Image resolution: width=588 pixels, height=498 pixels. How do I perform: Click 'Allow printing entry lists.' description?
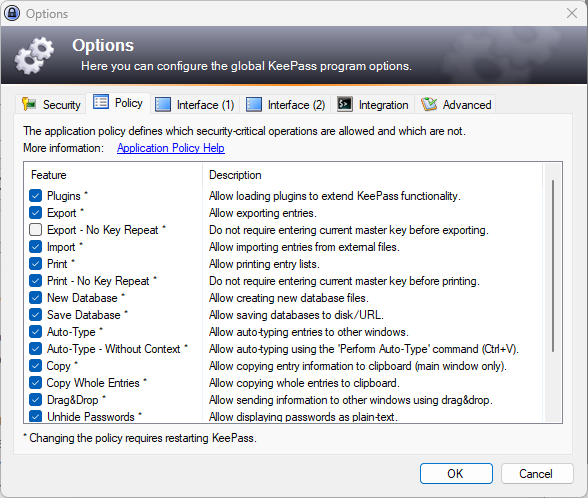(264, 264)
